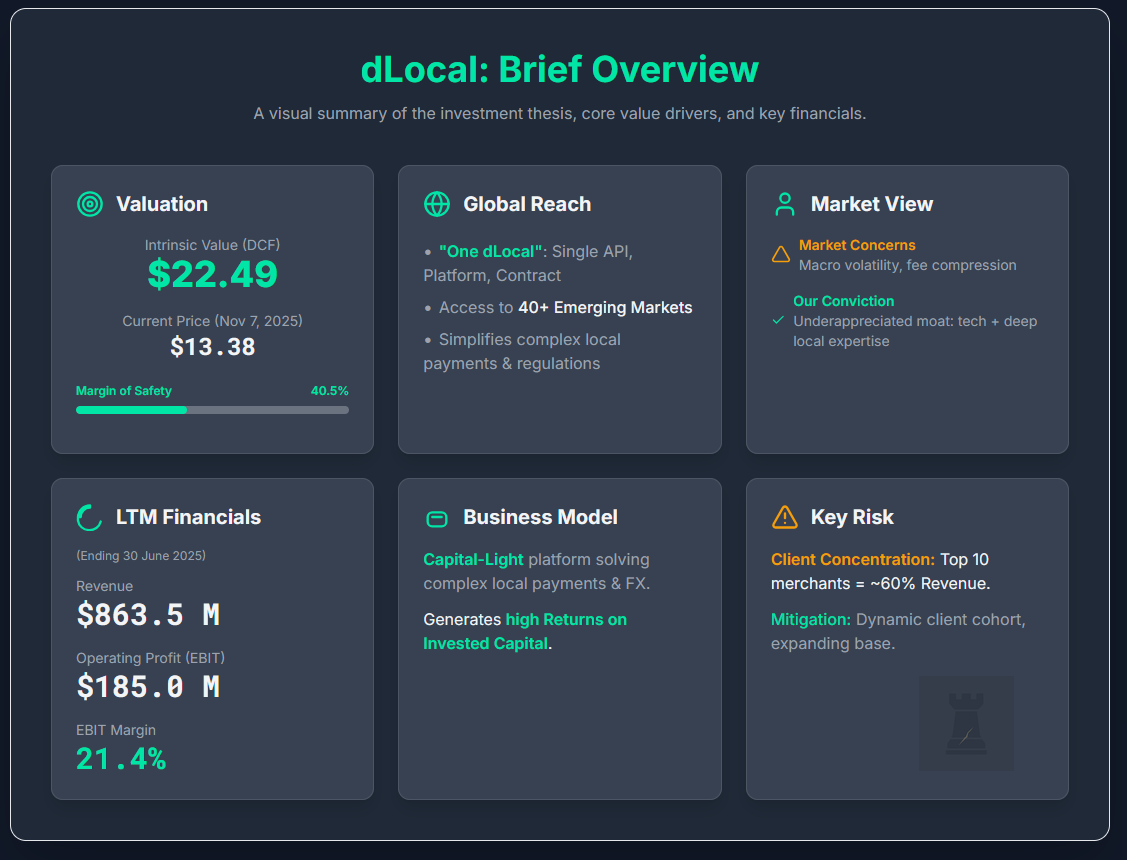Screen dimensions: 1127x860
Task: Click the orange triangle icon next to Market Concerns
Action: pos(781,255)
